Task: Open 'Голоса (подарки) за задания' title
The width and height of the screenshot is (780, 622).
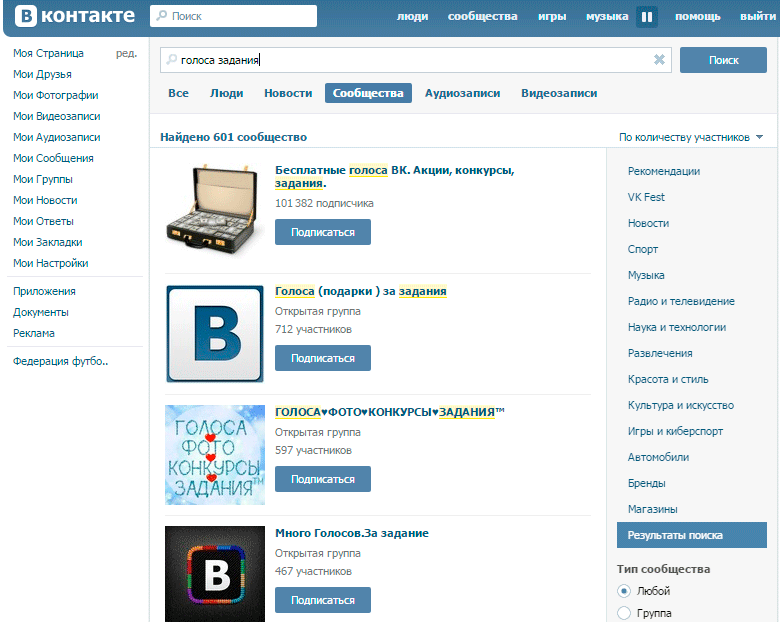Action: [361, 291]
